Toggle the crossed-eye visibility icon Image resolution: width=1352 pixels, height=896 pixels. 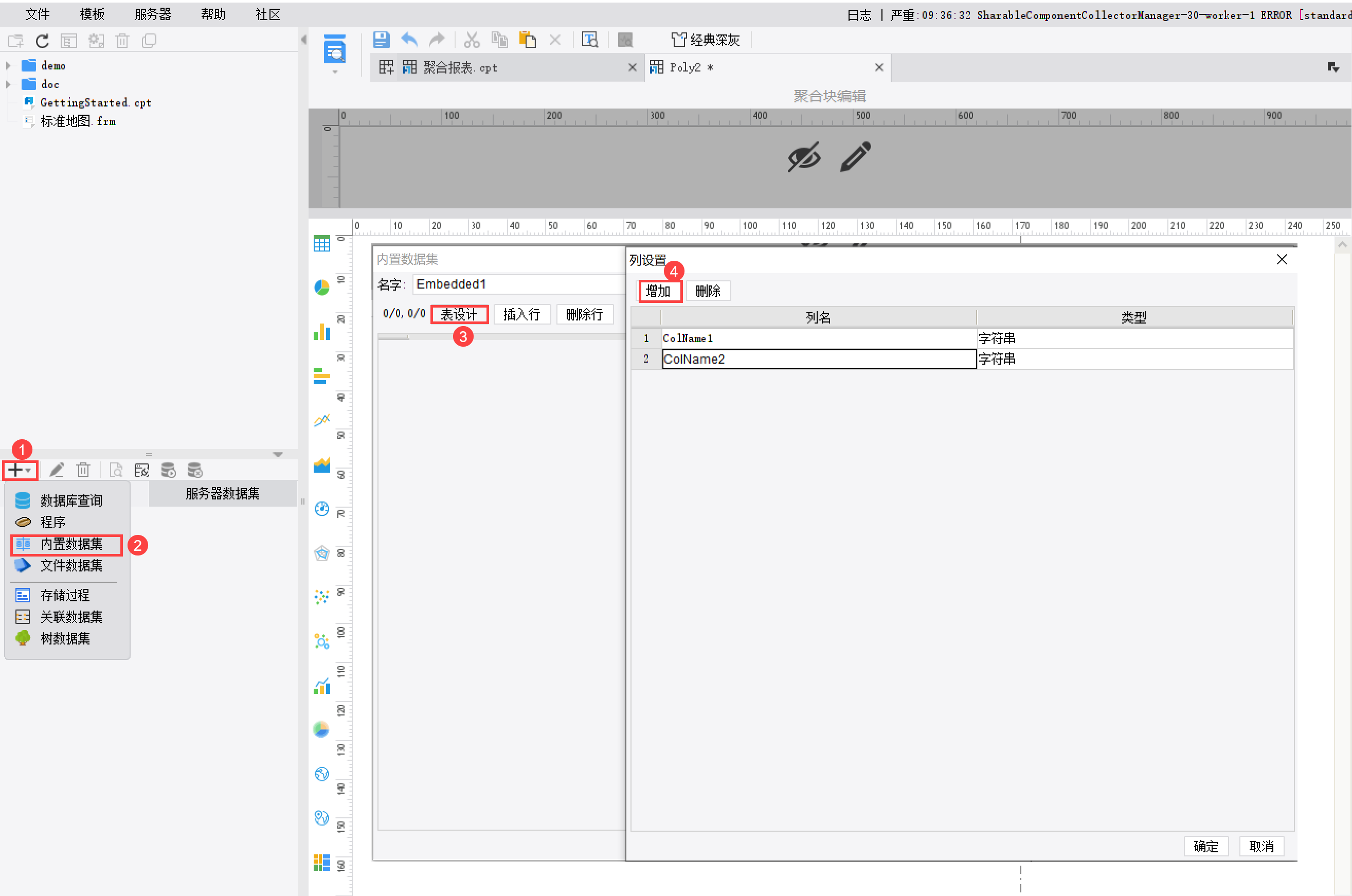click(804, 156)
